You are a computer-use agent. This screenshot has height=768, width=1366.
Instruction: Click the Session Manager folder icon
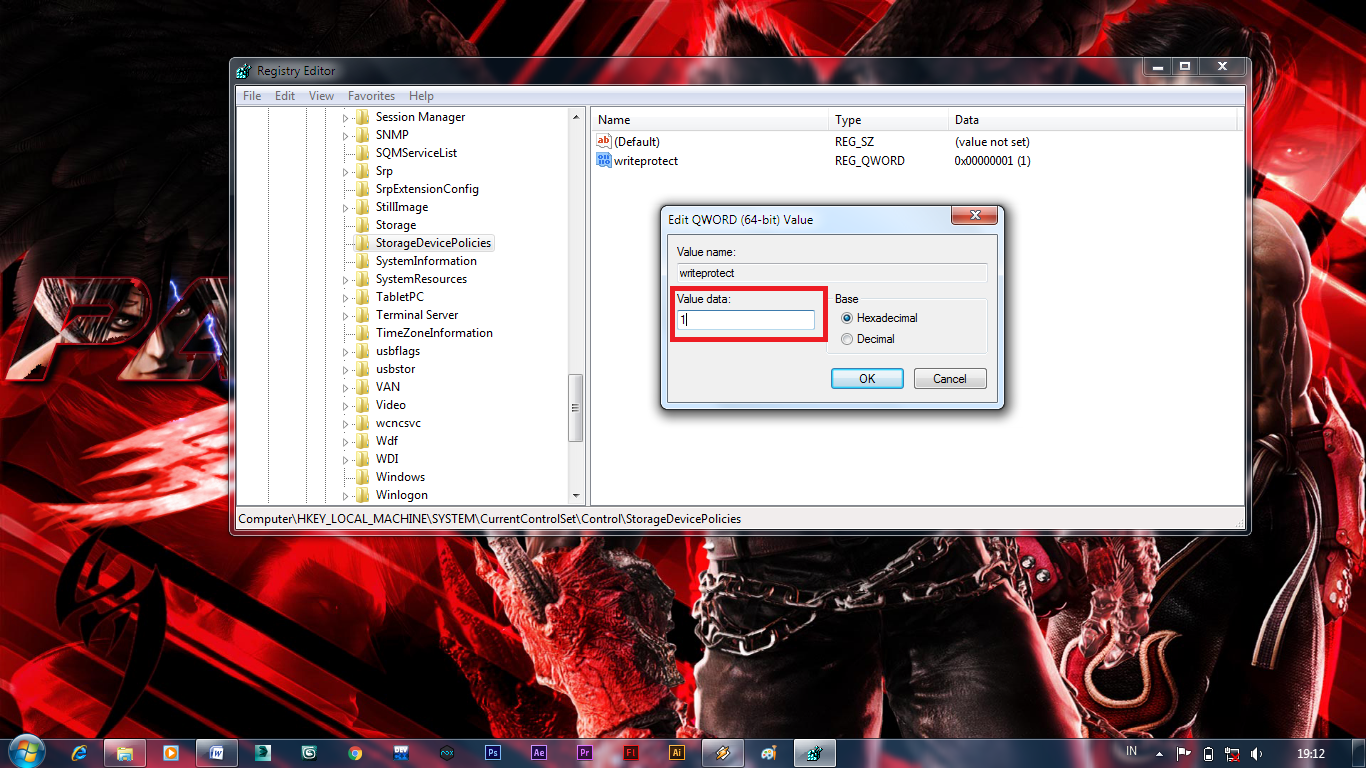click(362, 117)
